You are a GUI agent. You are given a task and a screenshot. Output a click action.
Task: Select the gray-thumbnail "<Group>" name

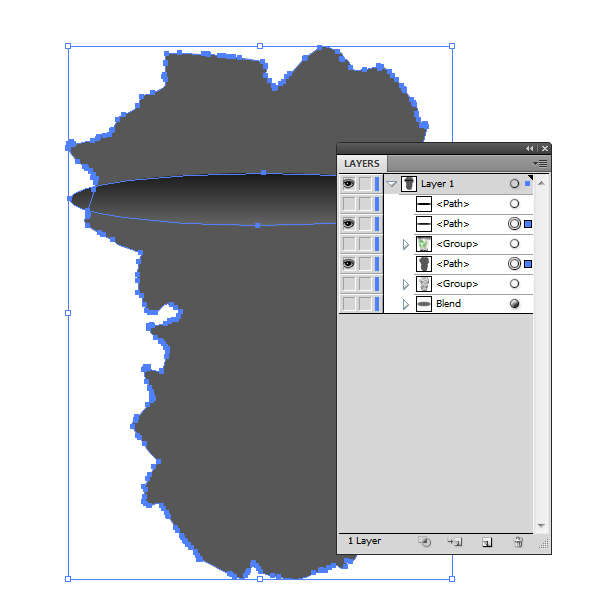click(x=457, y=284)
